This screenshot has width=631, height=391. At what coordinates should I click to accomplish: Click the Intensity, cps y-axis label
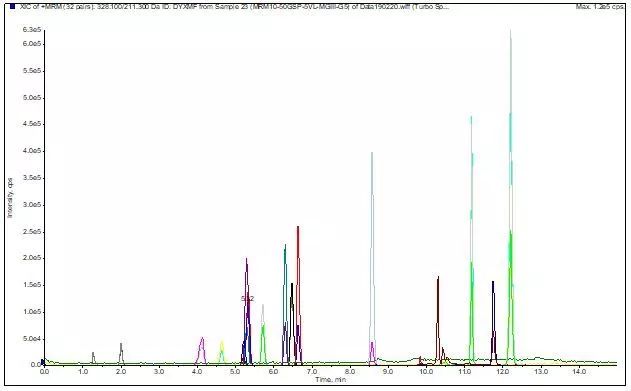[10, 197]
